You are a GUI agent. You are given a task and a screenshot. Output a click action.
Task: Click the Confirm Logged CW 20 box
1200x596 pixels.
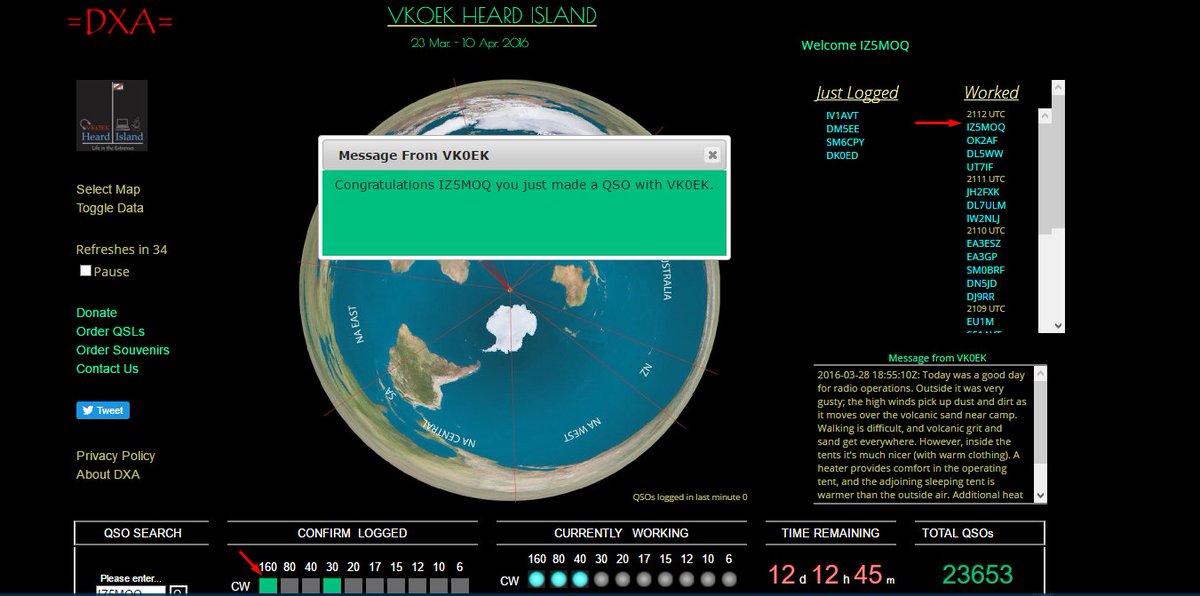click(x=354, y=586)
